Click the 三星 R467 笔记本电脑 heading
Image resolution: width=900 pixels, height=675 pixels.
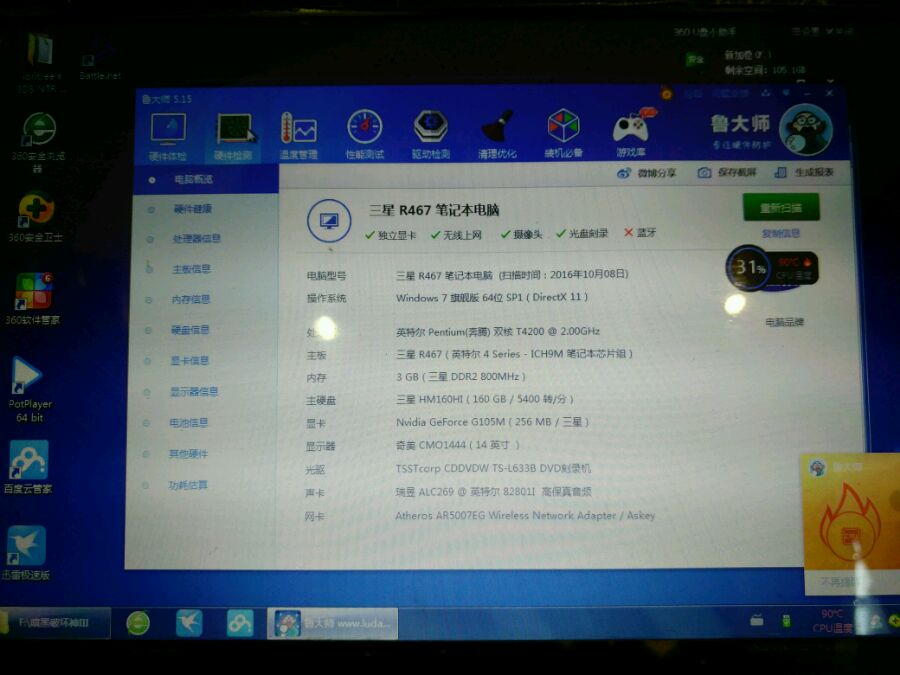pyautogui.click(x=434, y=210)
